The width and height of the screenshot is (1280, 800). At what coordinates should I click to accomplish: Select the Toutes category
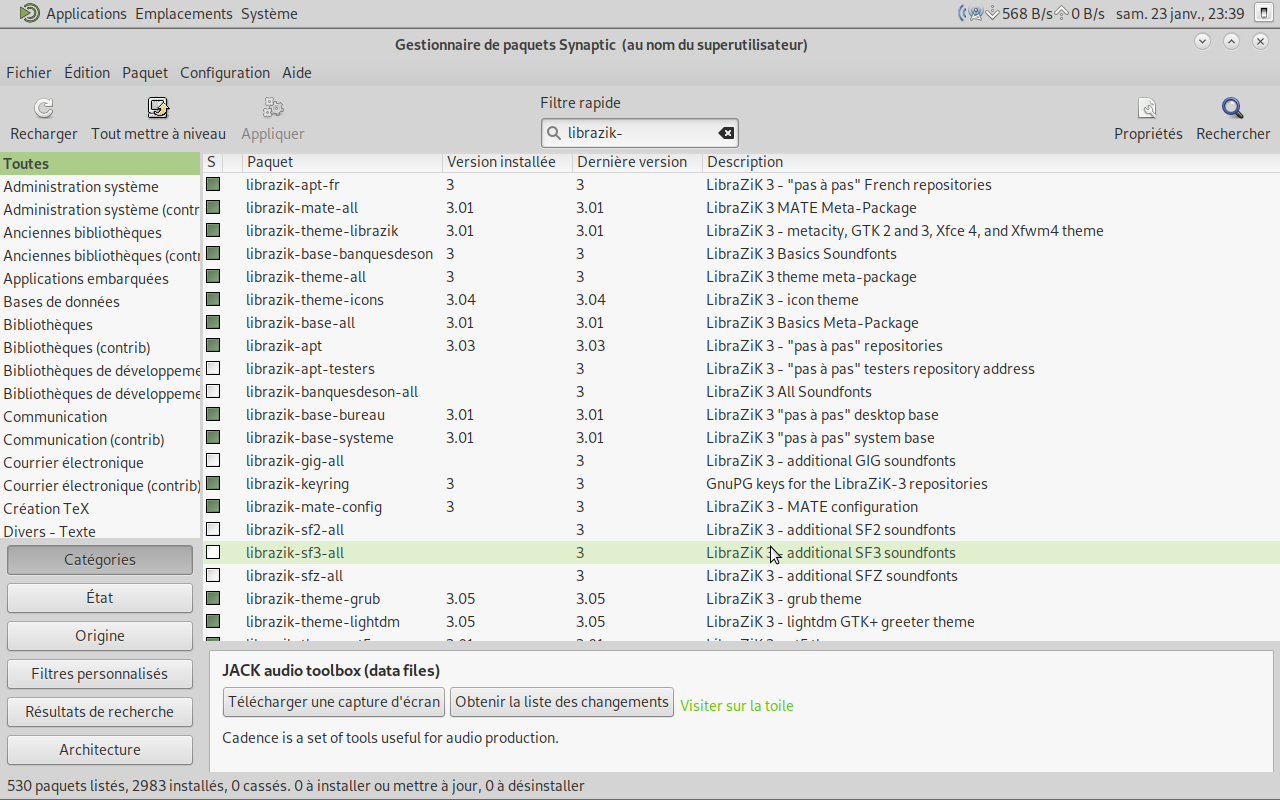pos(100,163)
